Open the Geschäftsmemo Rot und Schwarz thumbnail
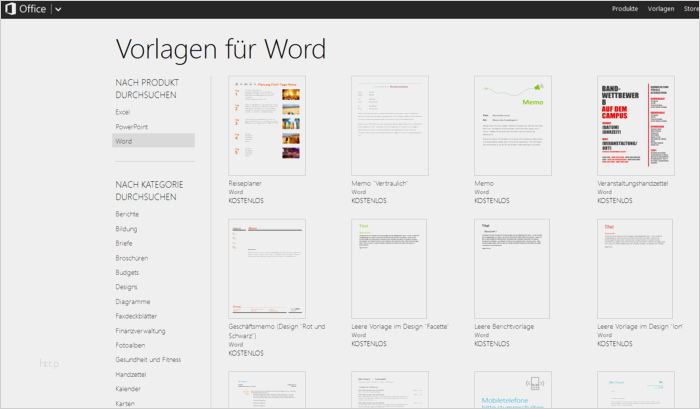Viewport: 700px width, 409px height. (267, 269)
